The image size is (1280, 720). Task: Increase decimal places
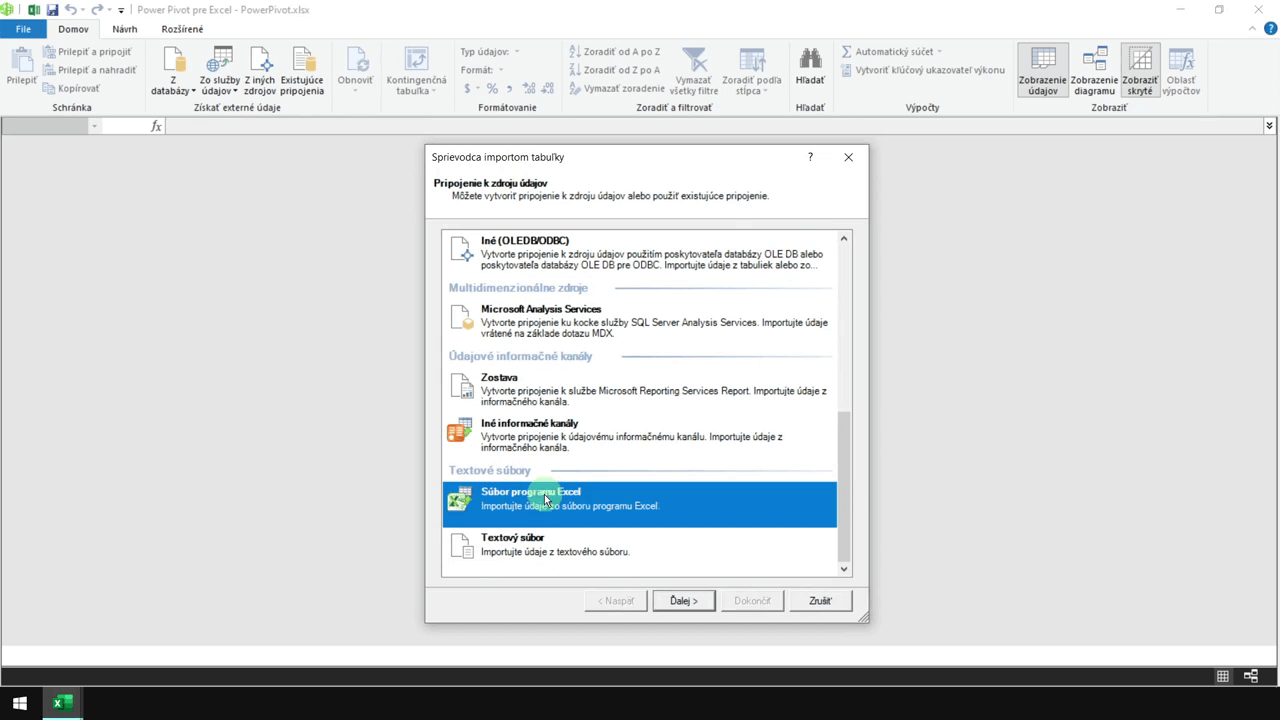(x=529, y=89)
